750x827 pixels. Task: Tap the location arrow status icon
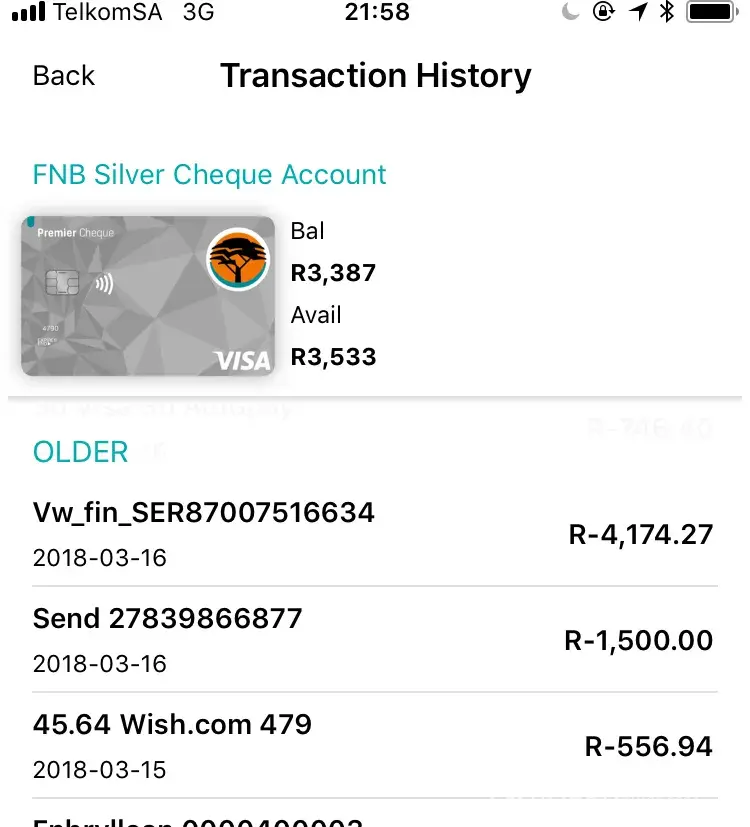637,13
